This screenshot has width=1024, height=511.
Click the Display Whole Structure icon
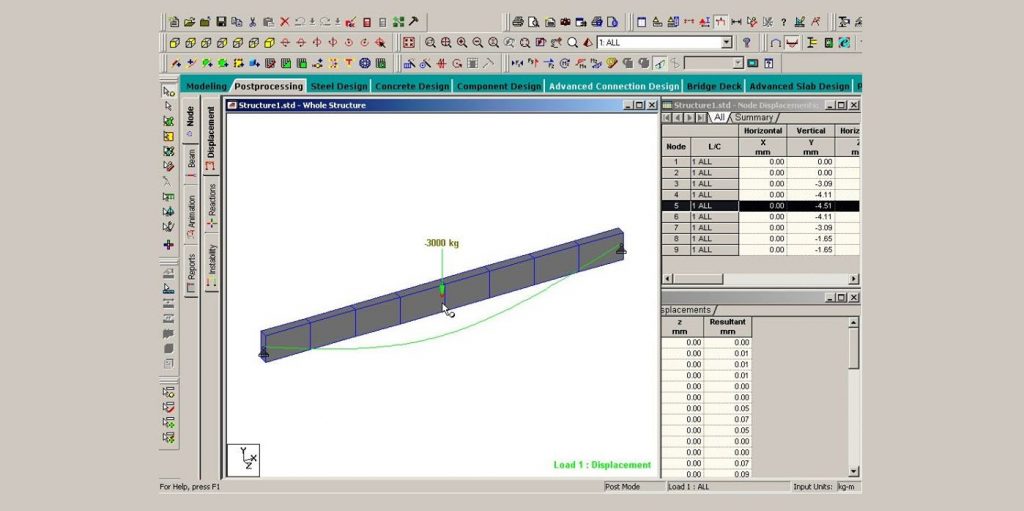point(408,43)
